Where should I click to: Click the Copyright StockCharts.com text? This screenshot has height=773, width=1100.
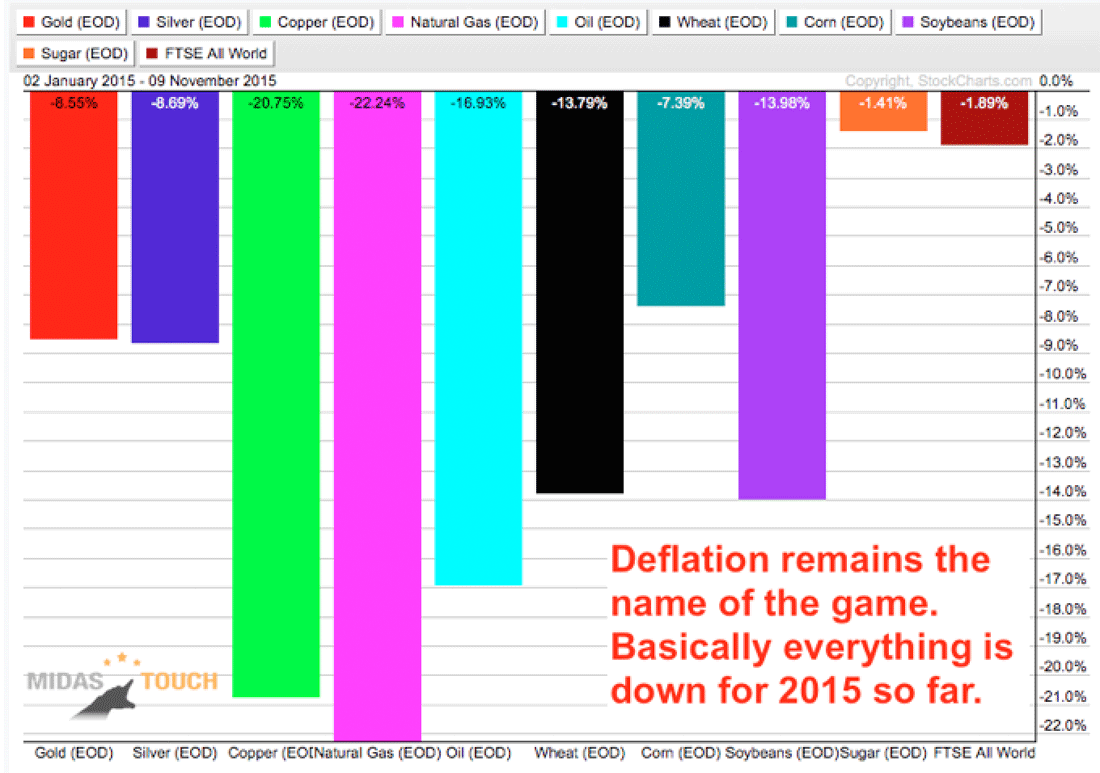click(938, 81)
